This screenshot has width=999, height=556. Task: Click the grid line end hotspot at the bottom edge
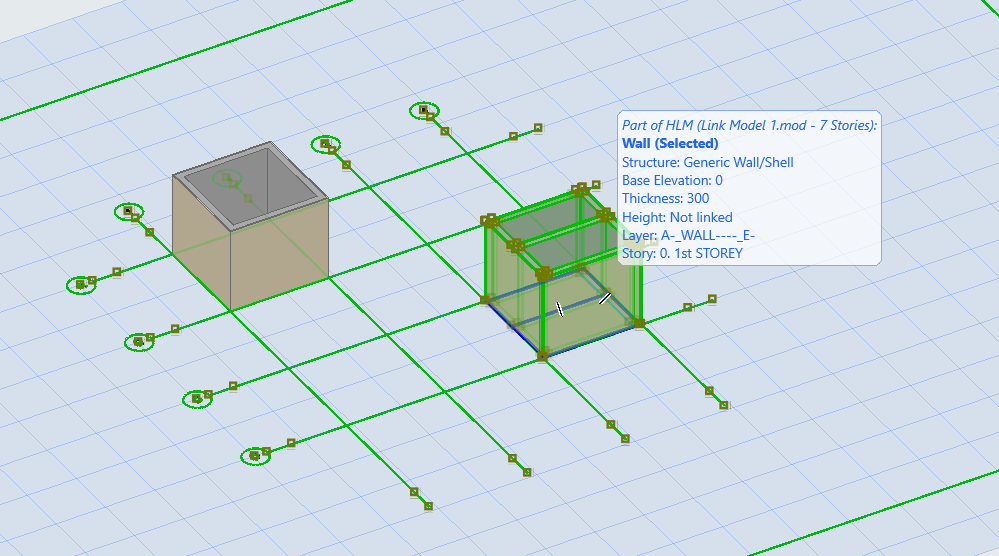point(428,506)
